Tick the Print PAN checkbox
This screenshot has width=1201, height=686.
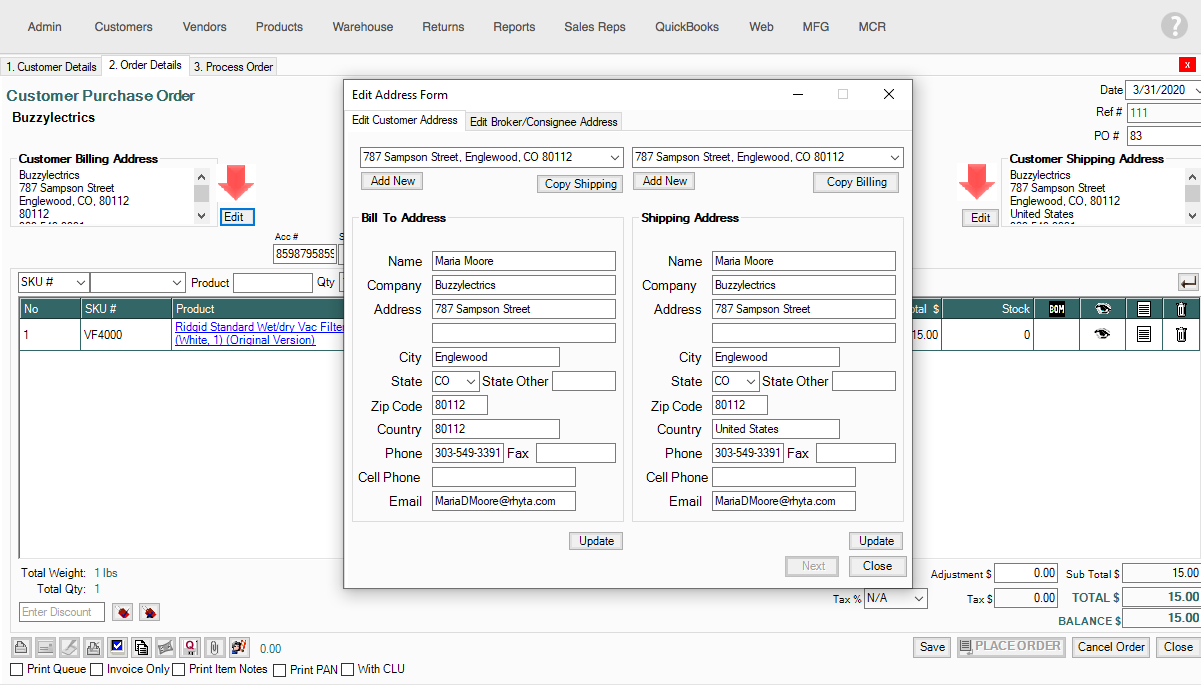pos(280,670)
